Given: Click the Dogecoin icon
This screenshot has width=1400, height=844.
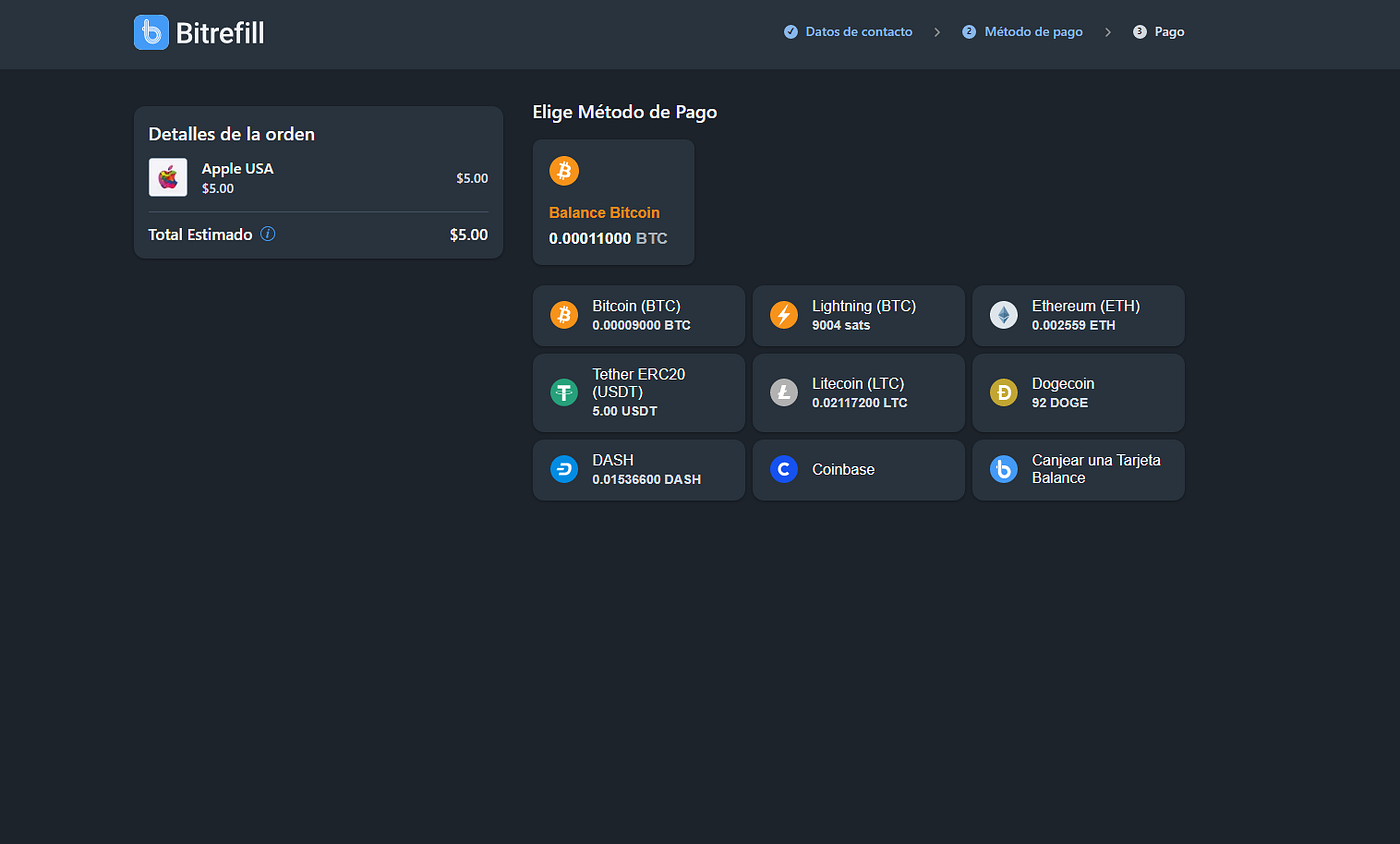Looking at the screenshot, I should tap(1004, 392).
